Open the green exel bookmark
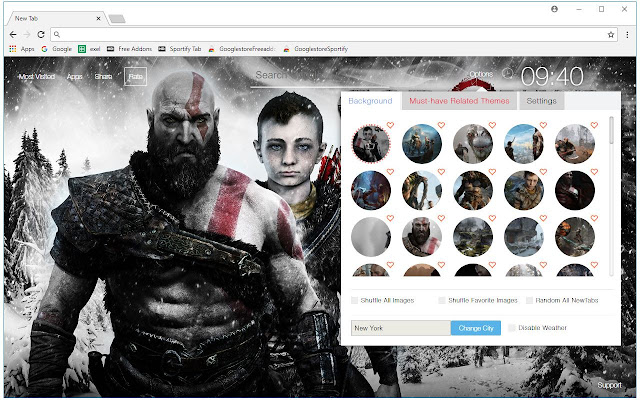The height and width of the screenshot is (400, 640). click(x=89, y=49)
